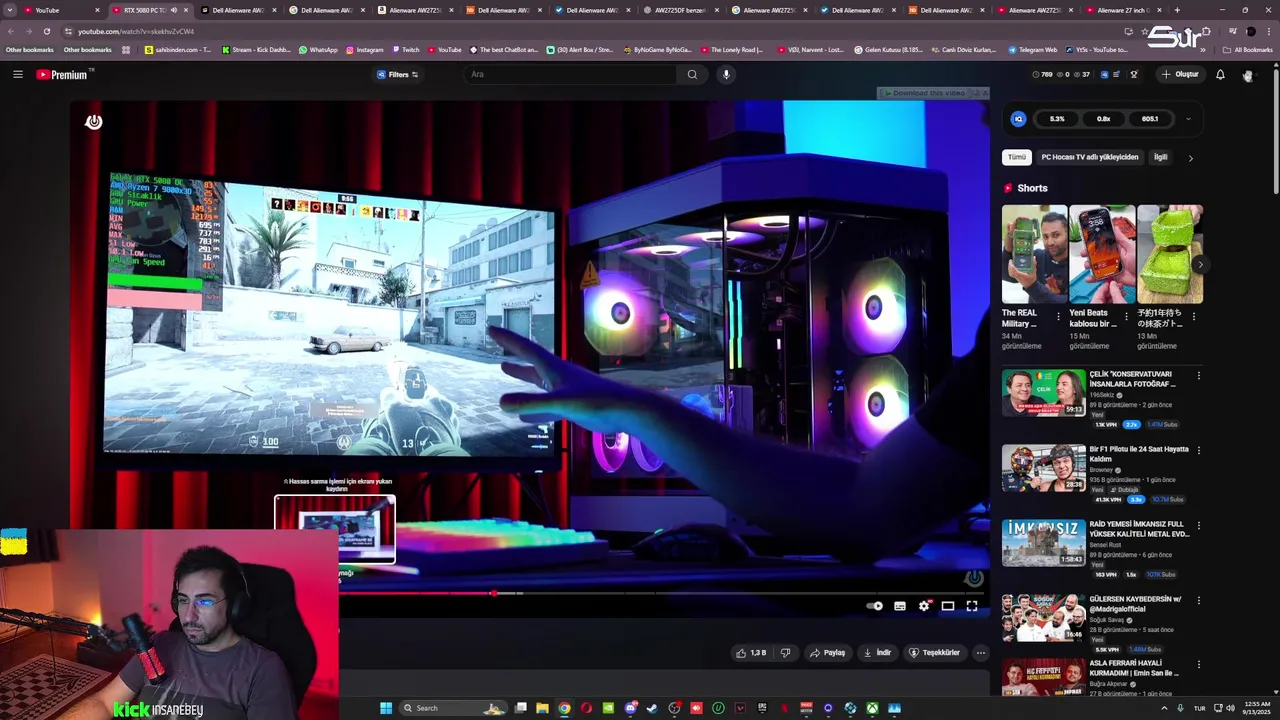Open the account avatar menu
Screen dimensions: 1280x720
tap(1248, 75)
